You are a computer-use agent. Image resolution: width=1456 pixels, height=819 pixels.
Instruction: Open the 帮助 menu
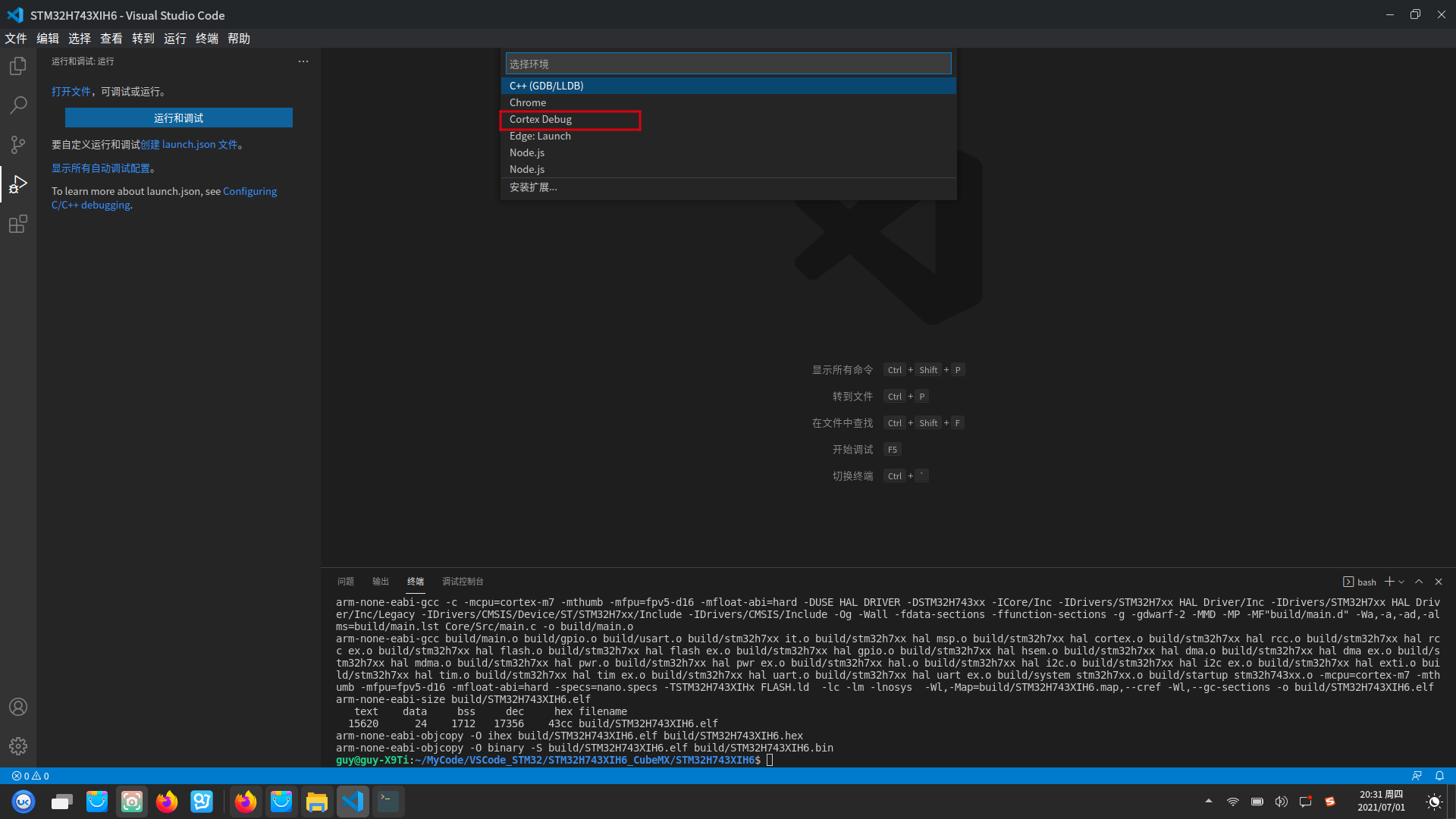coord(239,39)
